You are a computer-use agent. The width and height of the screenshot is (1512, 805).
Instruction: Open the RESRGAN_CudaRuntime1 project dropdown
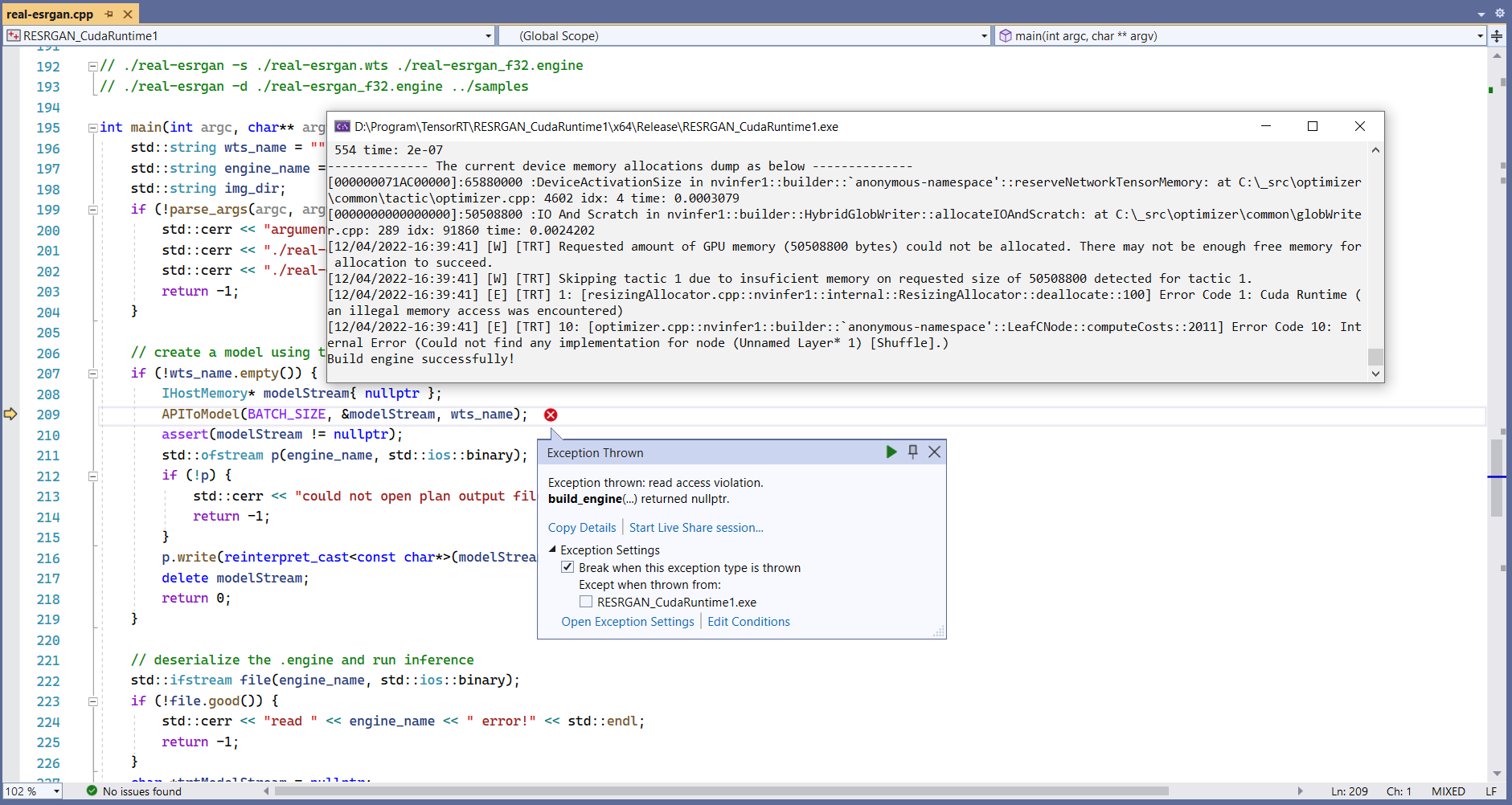tap(488, 35)
